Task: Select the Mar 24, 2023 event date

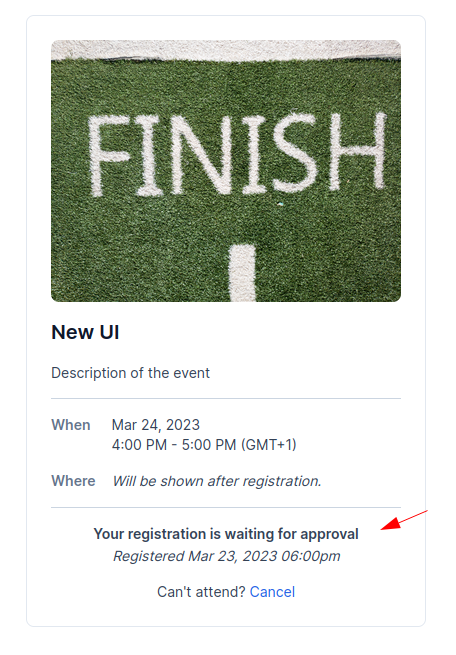Action: 156,425
